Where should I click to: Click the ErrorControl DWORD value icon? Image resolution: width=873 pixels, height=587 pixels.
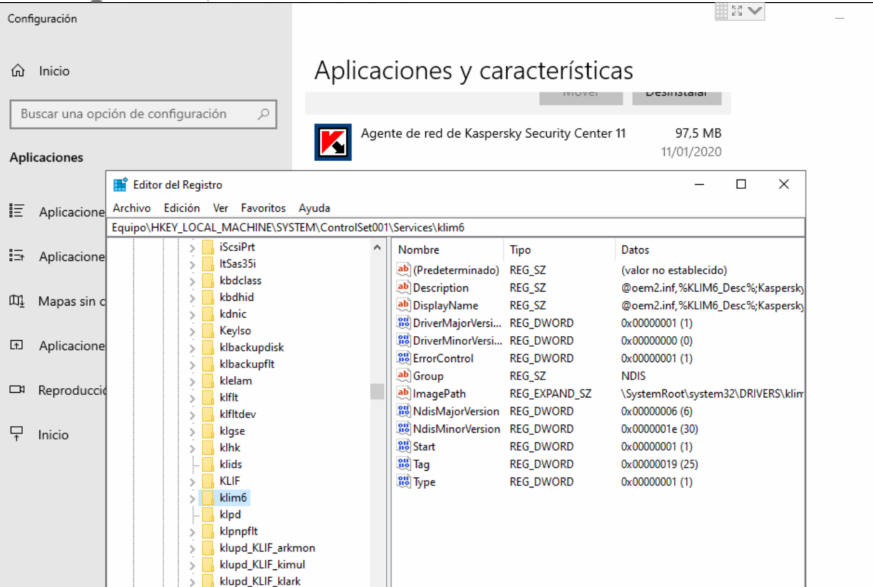[x=403, y=358]
